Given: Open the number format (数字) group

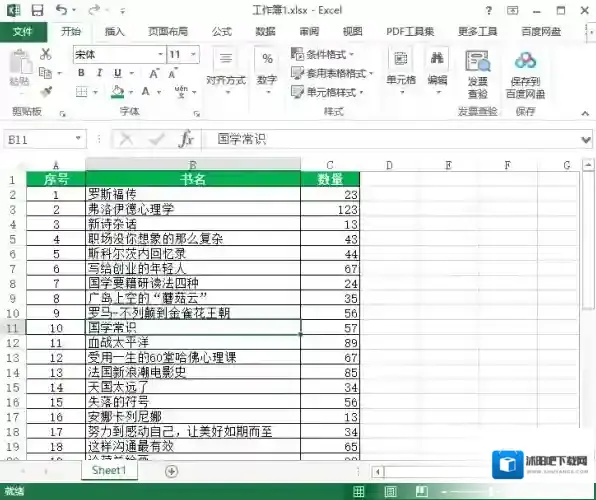Looking at the screenshot, I should pyautogui.click(x=267, y=70).
